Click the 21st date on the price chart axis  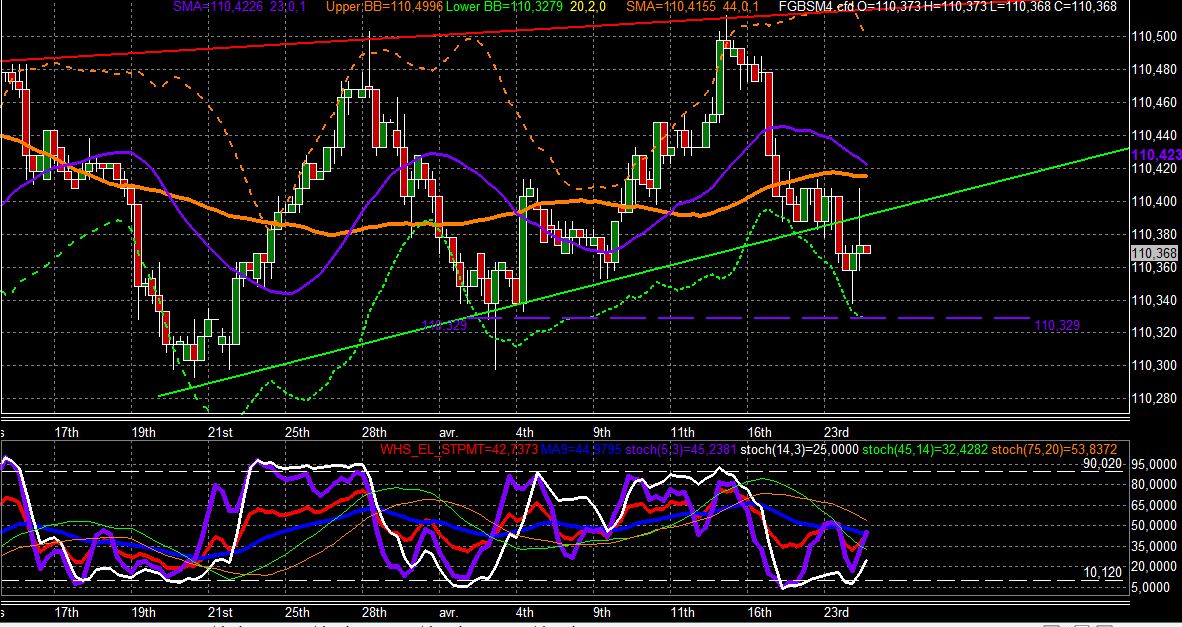(x=219, y=433)
